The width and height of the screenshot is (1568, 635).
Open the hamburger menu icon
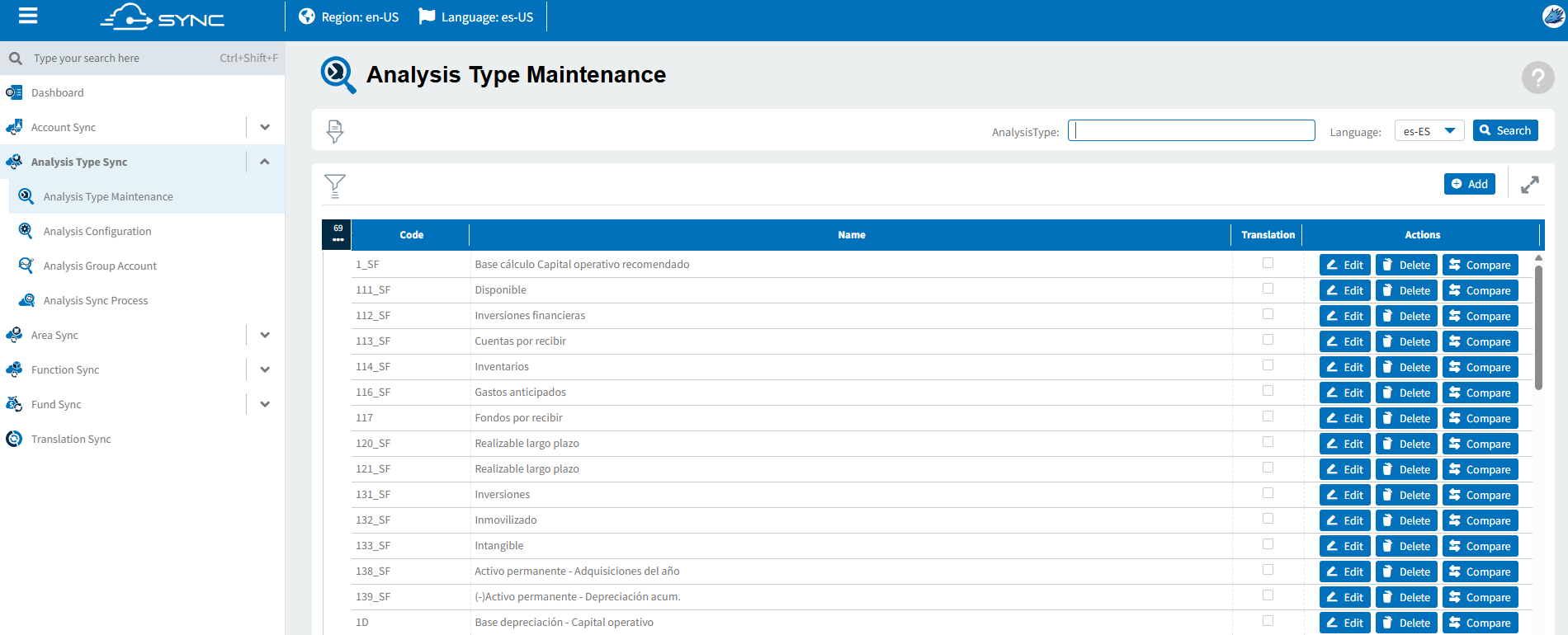pyautogui.click(x=28, y=16)
